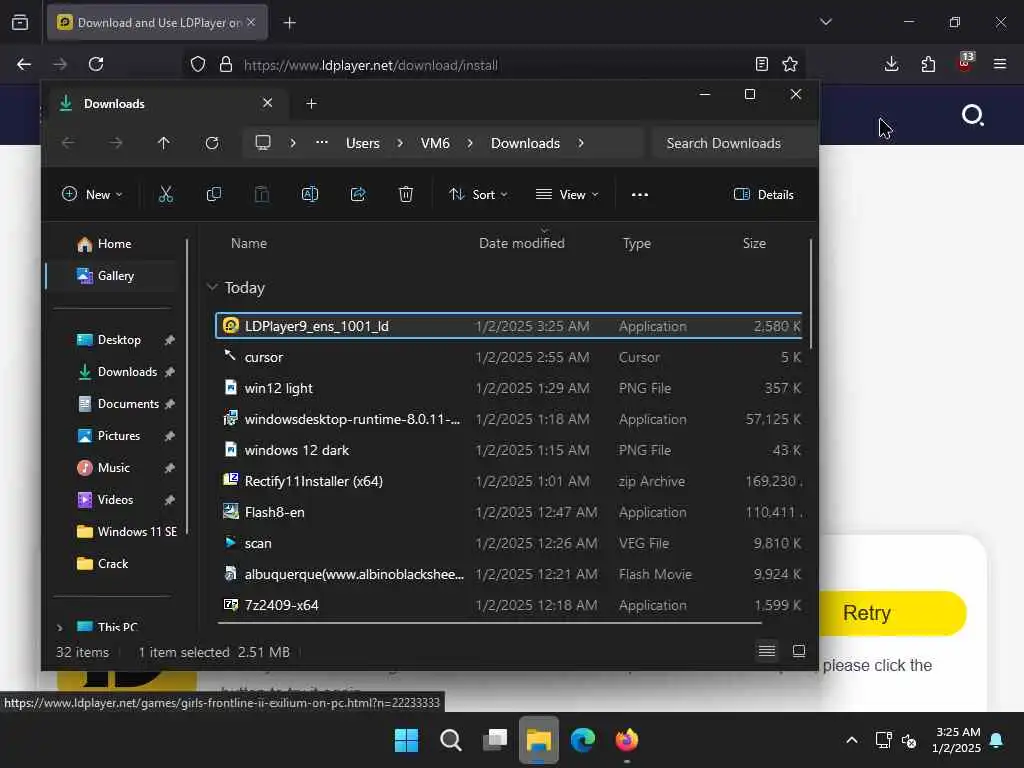Bookmark this page star icon in Firefox

(790, 64)
